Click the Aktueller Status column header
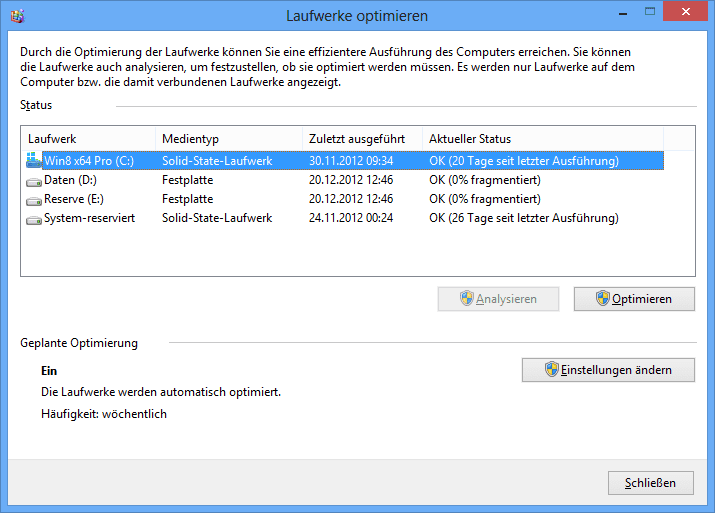Screen dimensions: 715x513 tap(543, 139)
